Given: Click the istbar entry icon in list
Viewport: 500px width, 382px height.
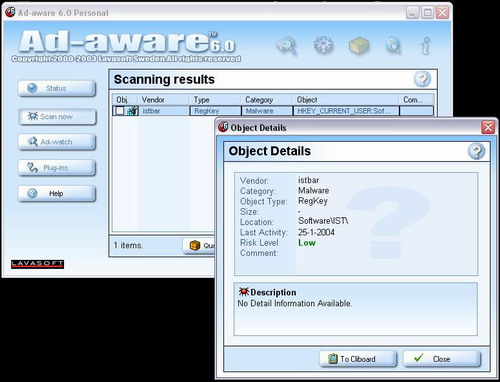Looking at the screenshot, I should 132,111.
